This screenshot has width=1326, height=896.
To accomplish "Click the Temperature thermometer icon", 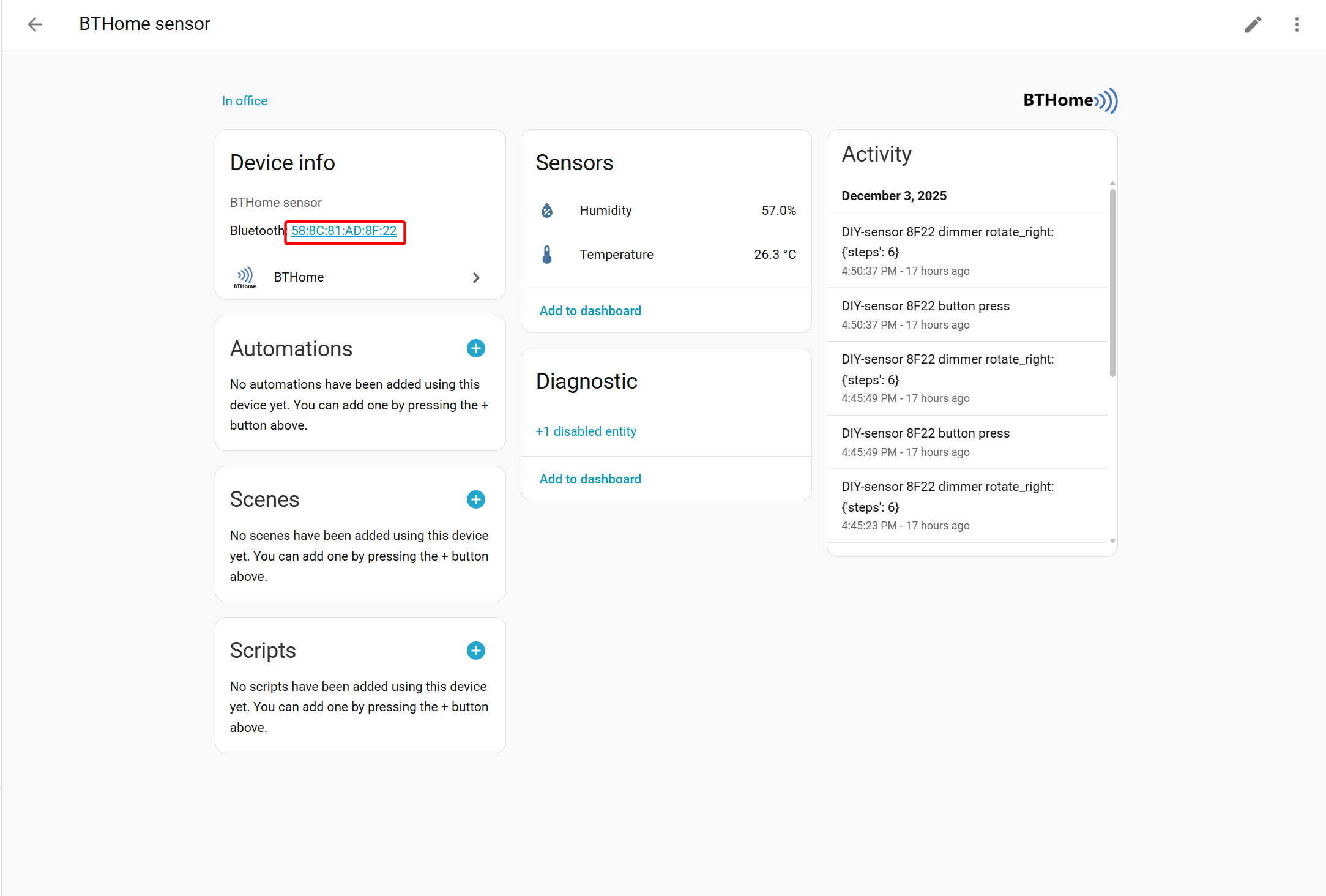I will [547, 255].
